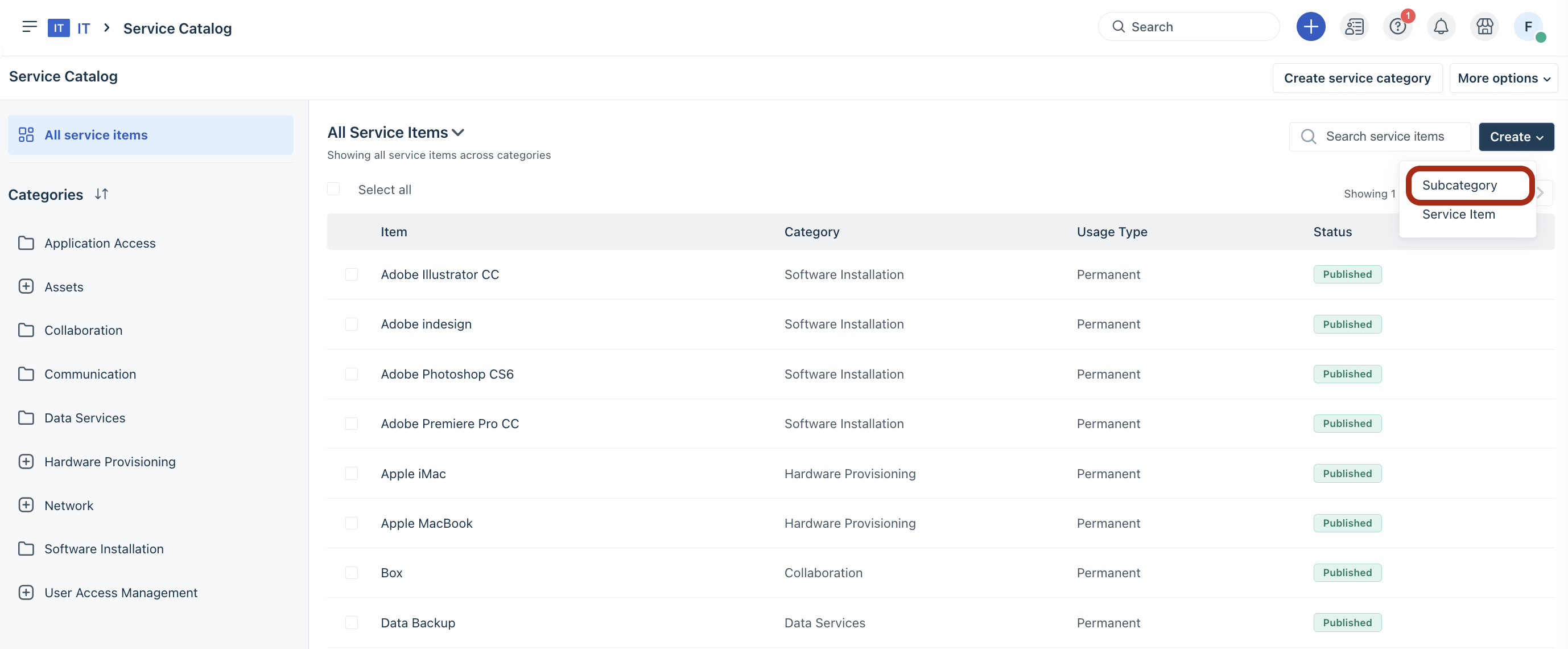
Task: Tick the Apple iMac row checkbox
Action: tap(351, 474)
